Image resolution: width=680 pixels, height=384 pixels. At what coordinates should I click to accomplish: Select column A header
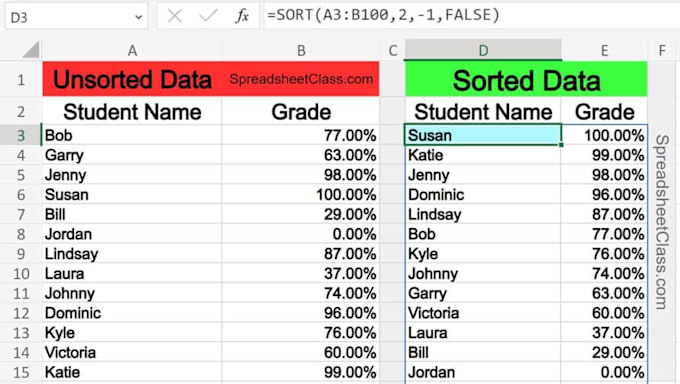[x=132, y=50]
